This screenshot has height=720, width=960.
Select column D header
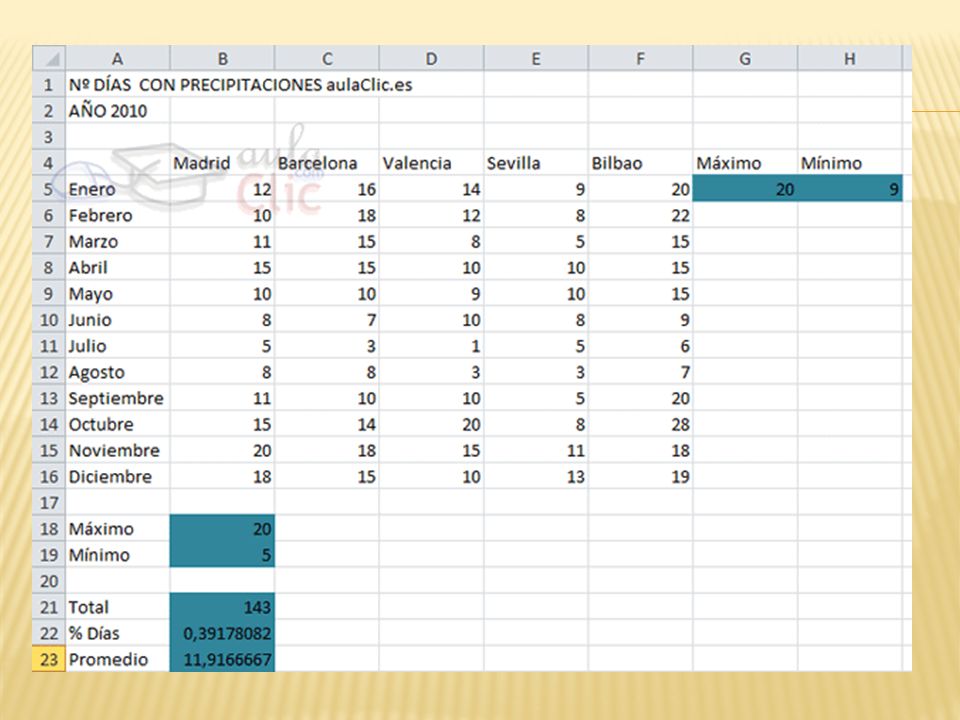coord(431,58)
